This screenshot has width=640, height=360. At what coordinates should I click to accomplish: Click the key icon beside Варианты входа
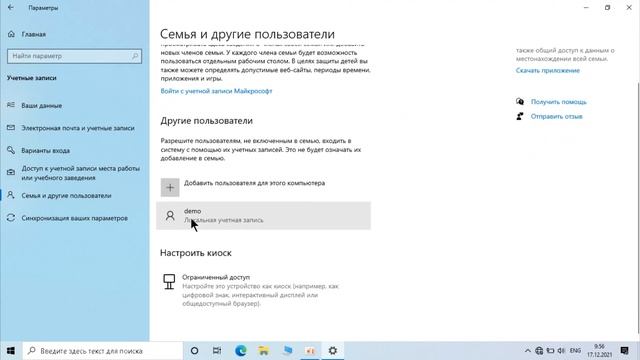(x=11, y=150)
